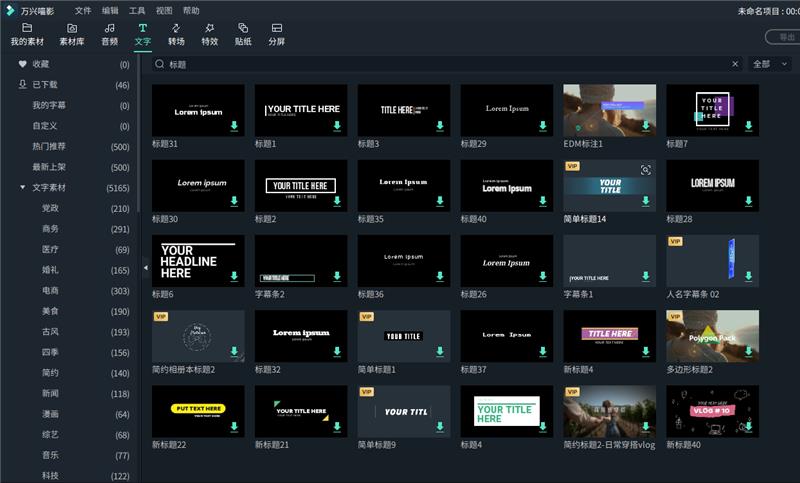Download 标题3 template via green arrow
Viewport: 800px width, 483px height.
(x=440, y=125)
